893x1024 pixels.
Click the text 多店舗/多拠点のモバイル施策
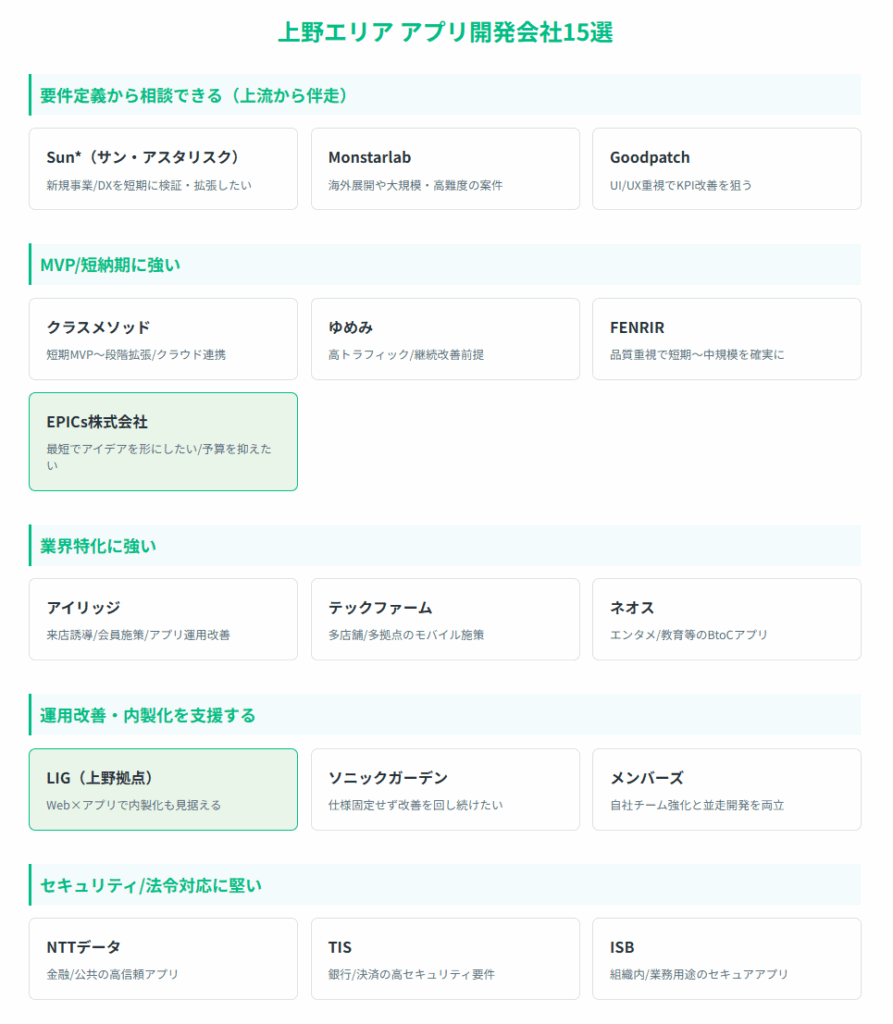coord(406,635)
